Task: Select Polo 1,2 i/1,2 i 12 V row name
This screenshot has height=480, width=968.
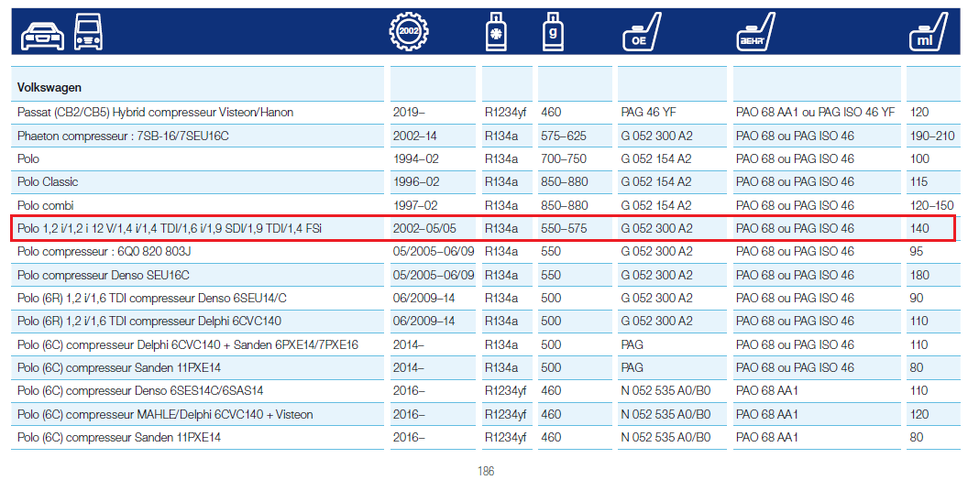Action: (x=169, y=229)
